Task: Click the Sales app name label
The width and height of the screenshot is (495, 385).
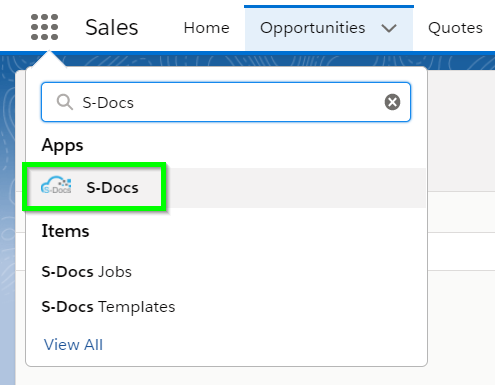Action: (x=112, y=27)
